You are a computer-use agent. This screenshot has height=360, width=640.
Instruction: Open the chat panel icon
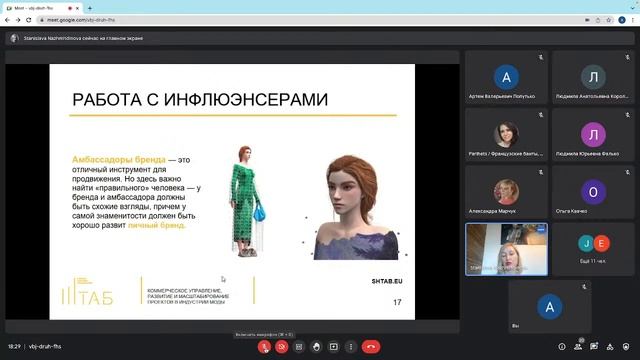594,347
